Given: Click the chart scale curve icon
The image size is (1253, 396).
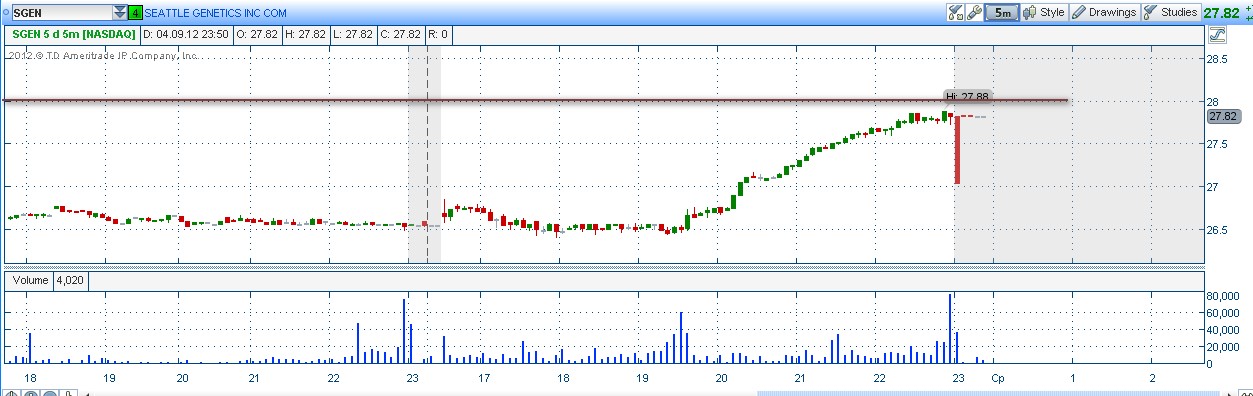Looking at the screenshot, I should (1217, 34).
